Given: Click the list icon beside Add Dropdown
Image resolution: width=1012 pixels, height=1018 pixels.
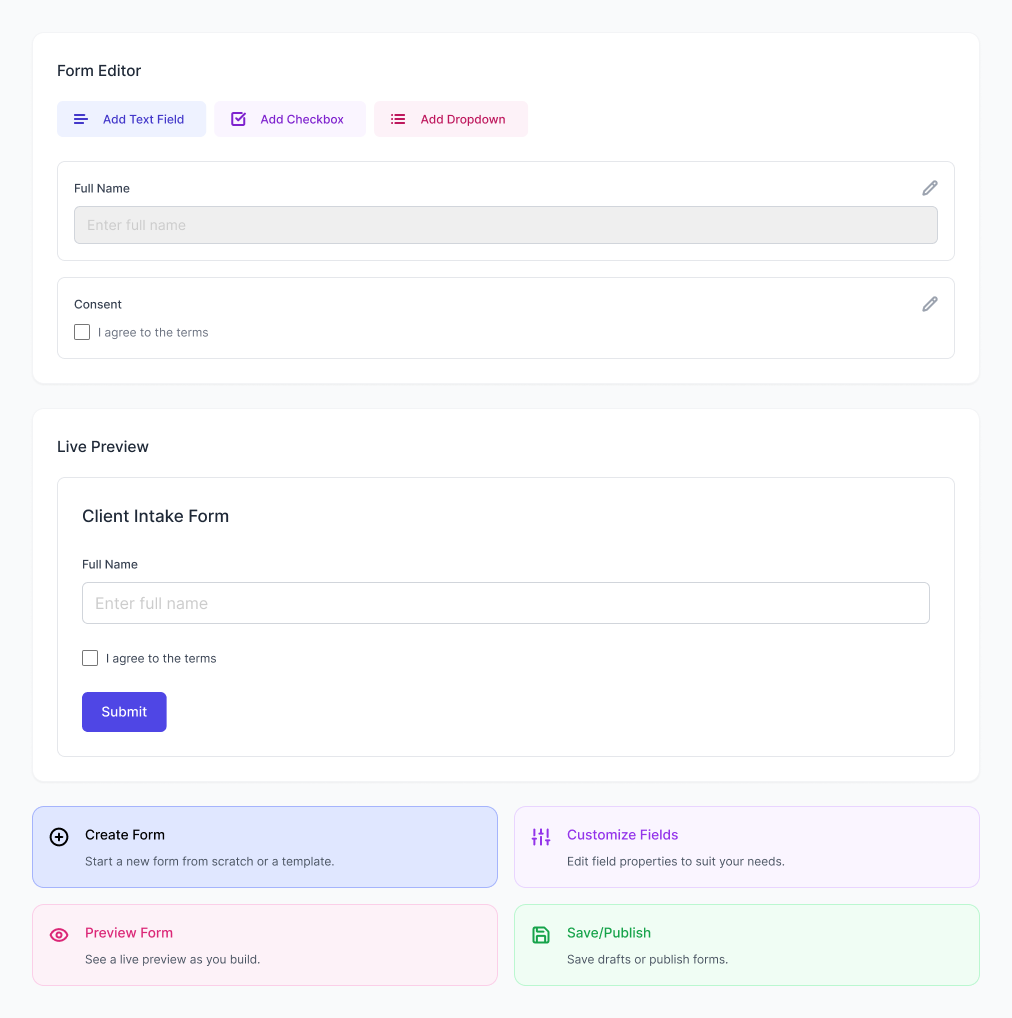Looking at the screenshot, I should pyautogui.click(x=398, y=118).
